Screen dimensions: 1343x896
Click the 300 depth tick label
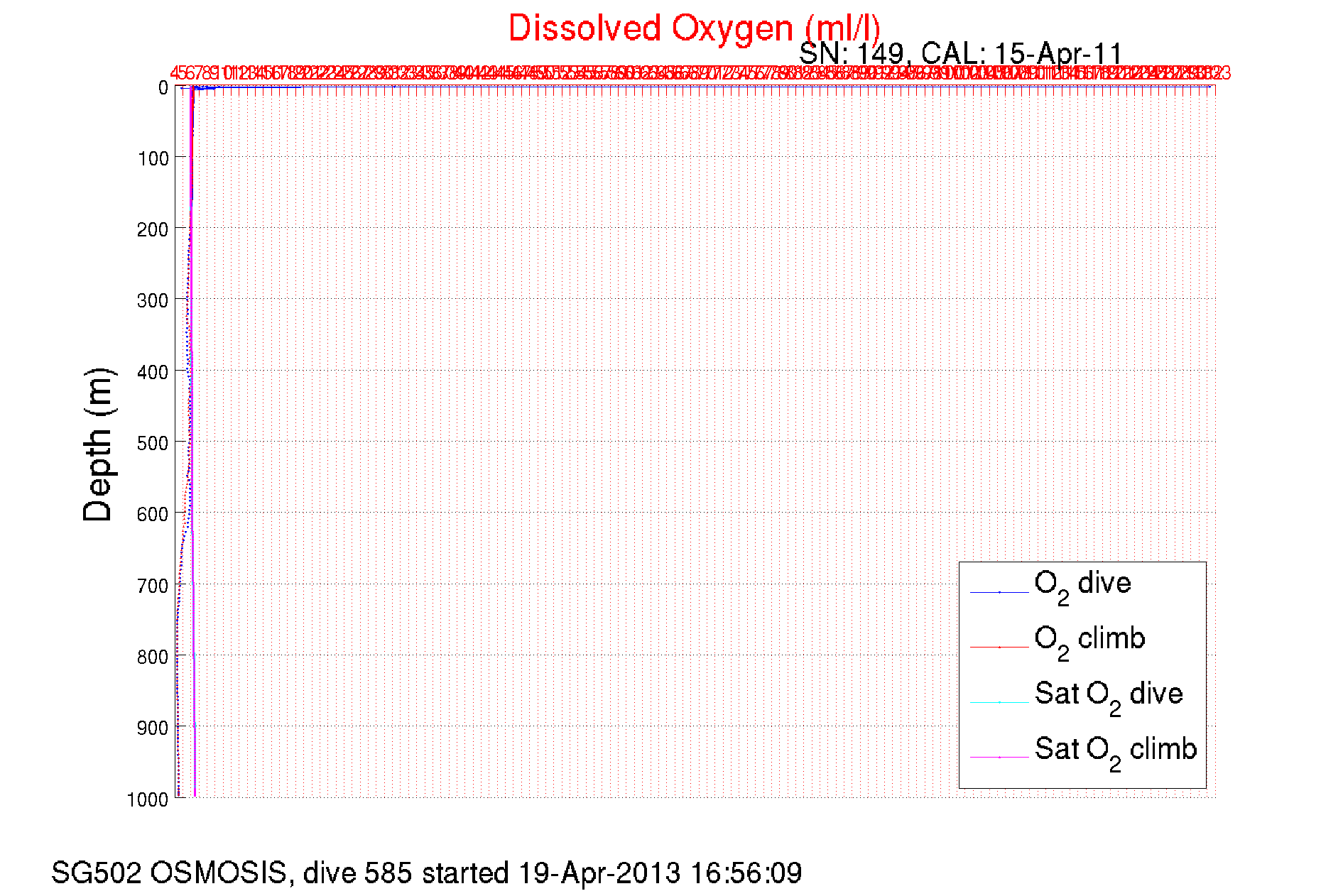153,300
